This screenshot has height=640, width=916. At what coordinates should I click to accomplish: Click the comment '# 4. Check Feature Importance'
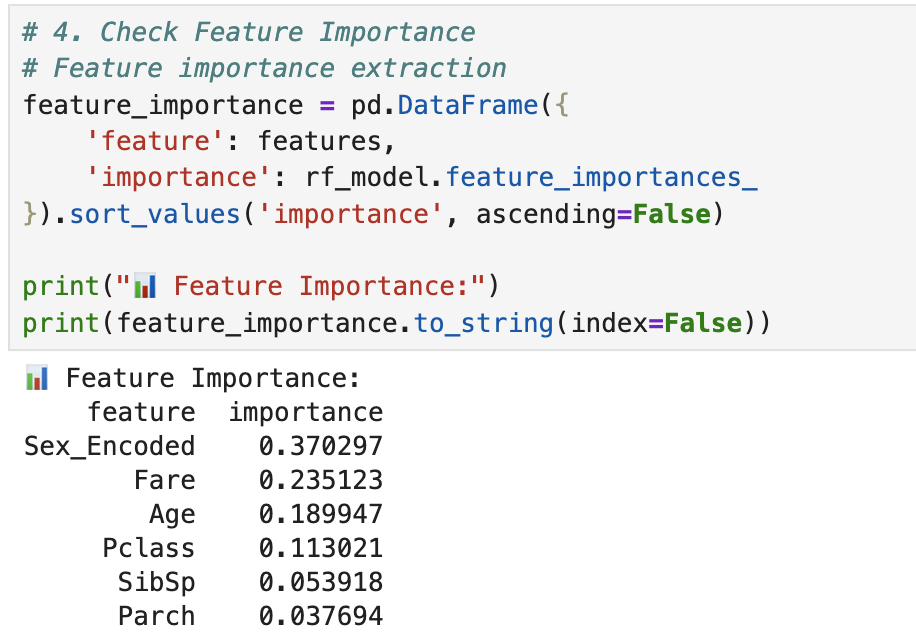click(x=249, y=32)
